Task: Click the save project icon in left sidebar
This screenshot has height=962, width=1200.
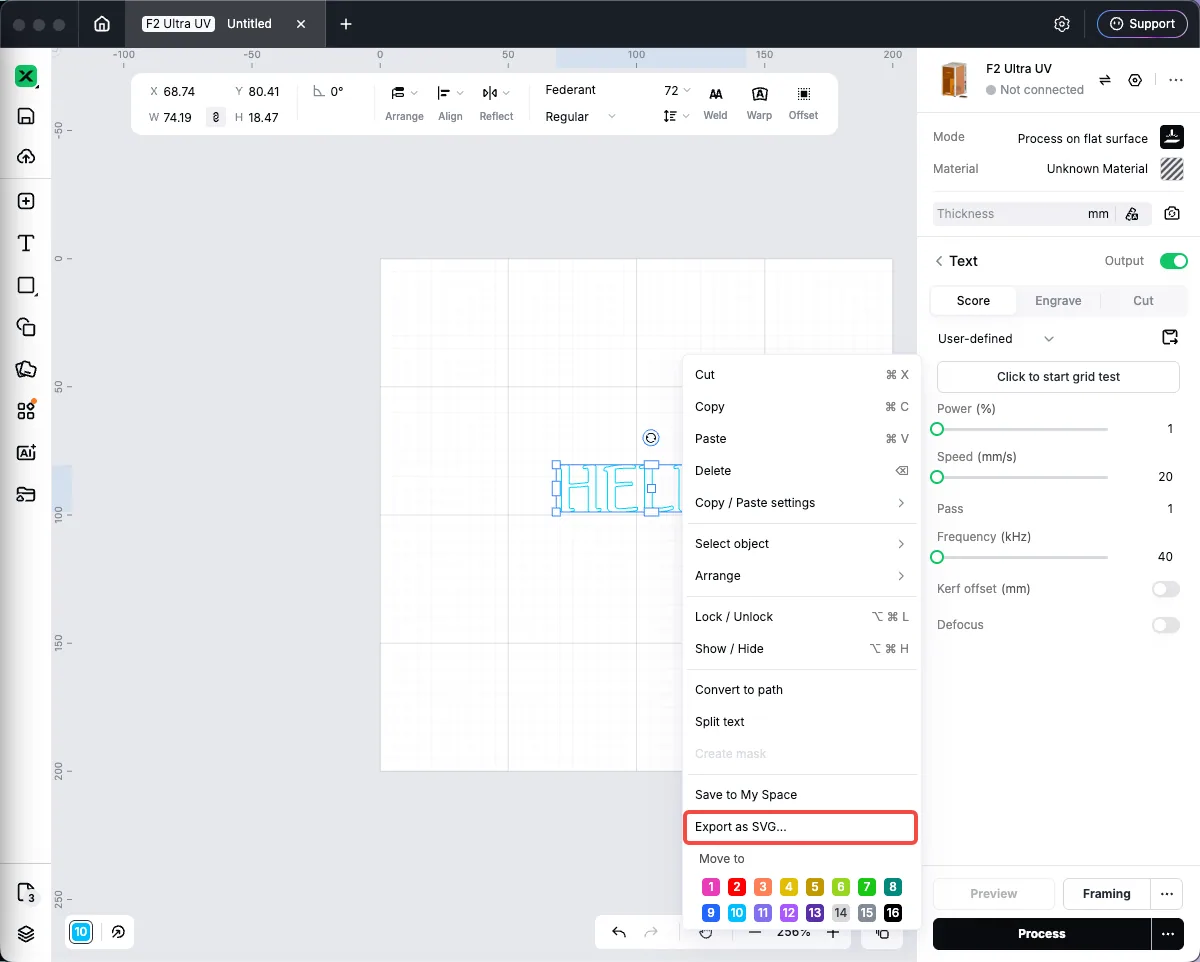Action: coord(26,116)
